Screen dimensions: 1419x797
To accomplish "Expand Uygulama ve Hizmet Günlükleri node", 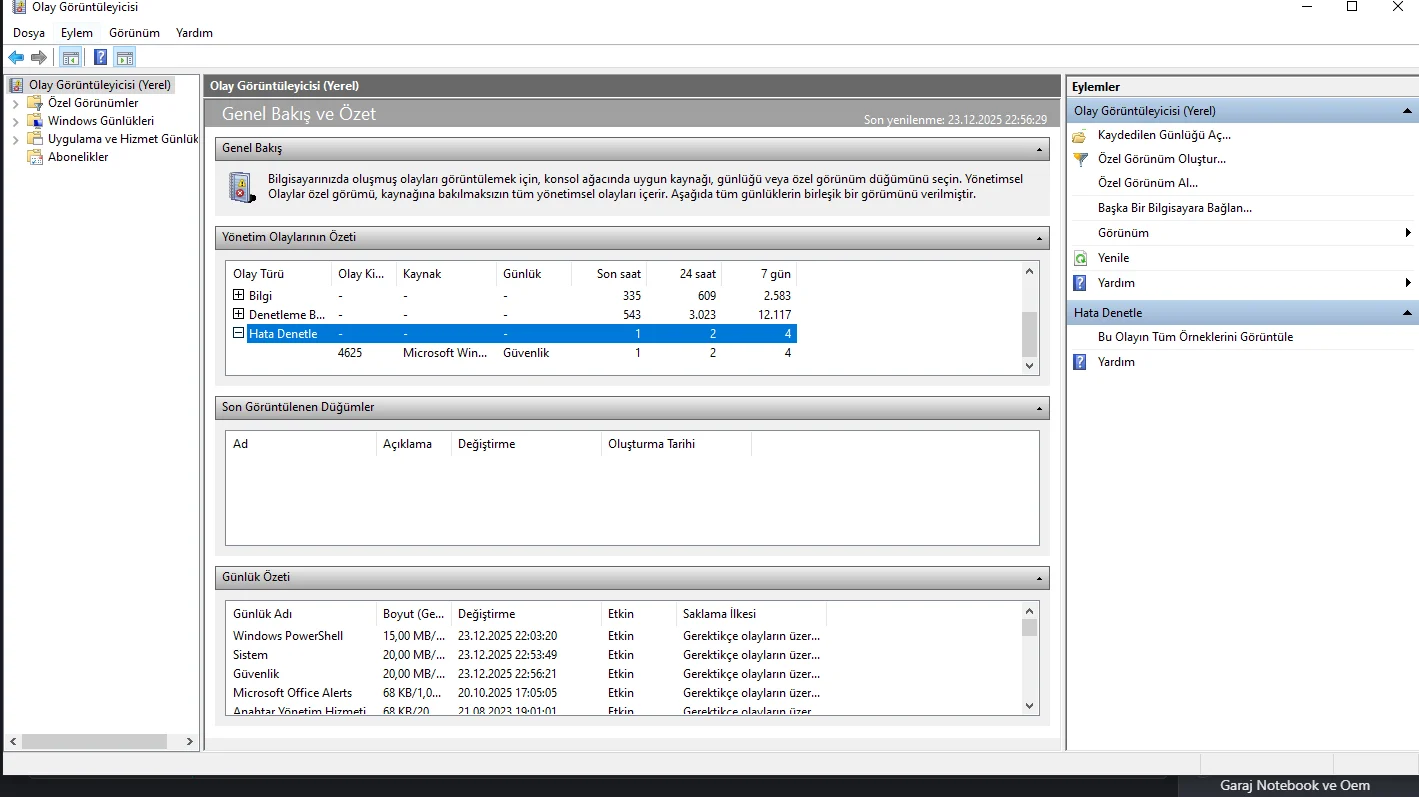I will pyautogui.click(x=15, y=139).
